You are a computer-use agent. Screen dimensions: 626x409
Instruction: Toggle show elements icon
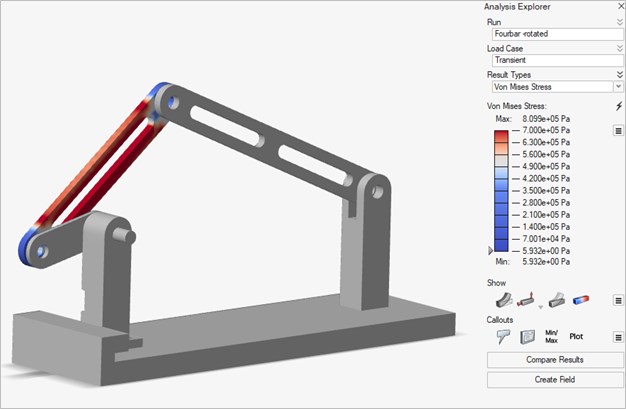pyautogui.click(x=557, y=300)
